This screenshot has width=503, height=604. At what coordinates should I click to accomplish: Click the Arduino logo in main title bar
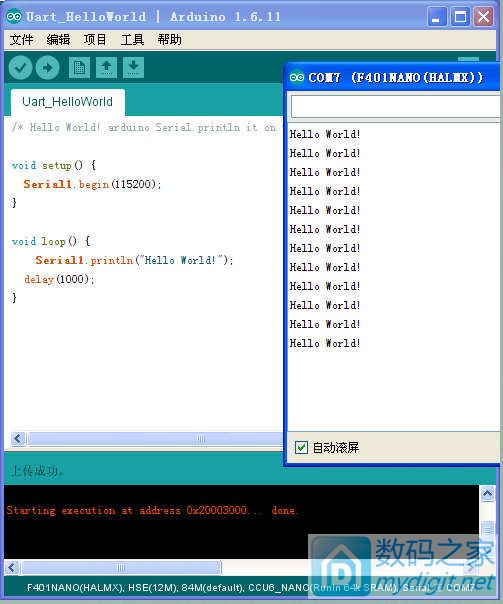point(14,17)
